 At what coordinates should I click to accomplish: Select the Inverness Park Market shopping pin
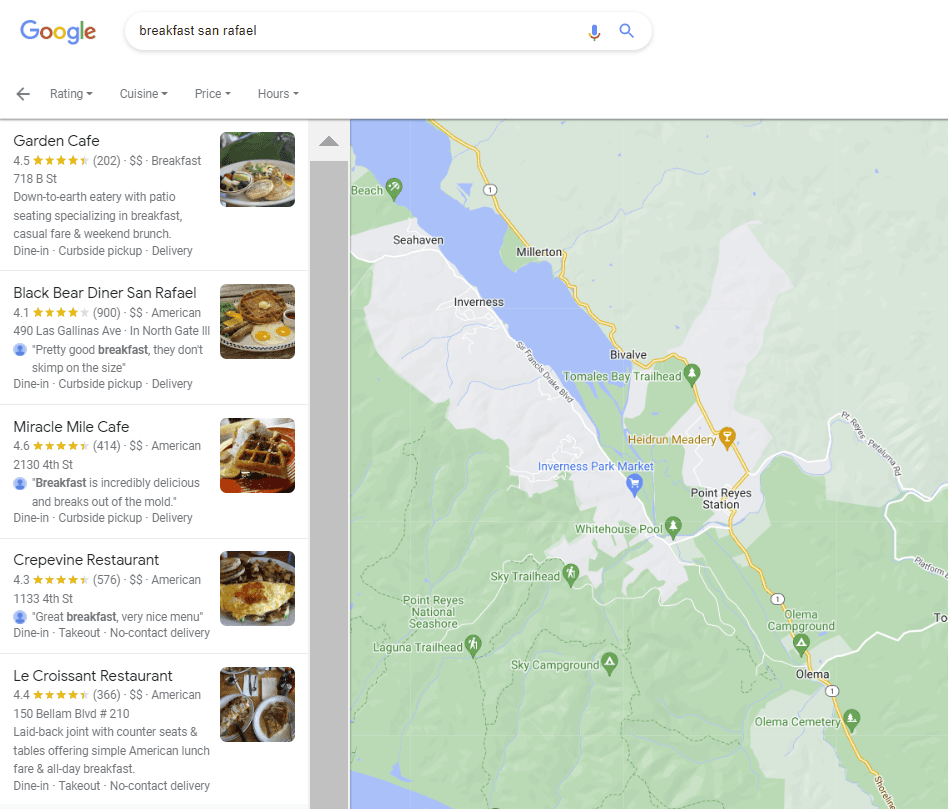coord(633,484)
